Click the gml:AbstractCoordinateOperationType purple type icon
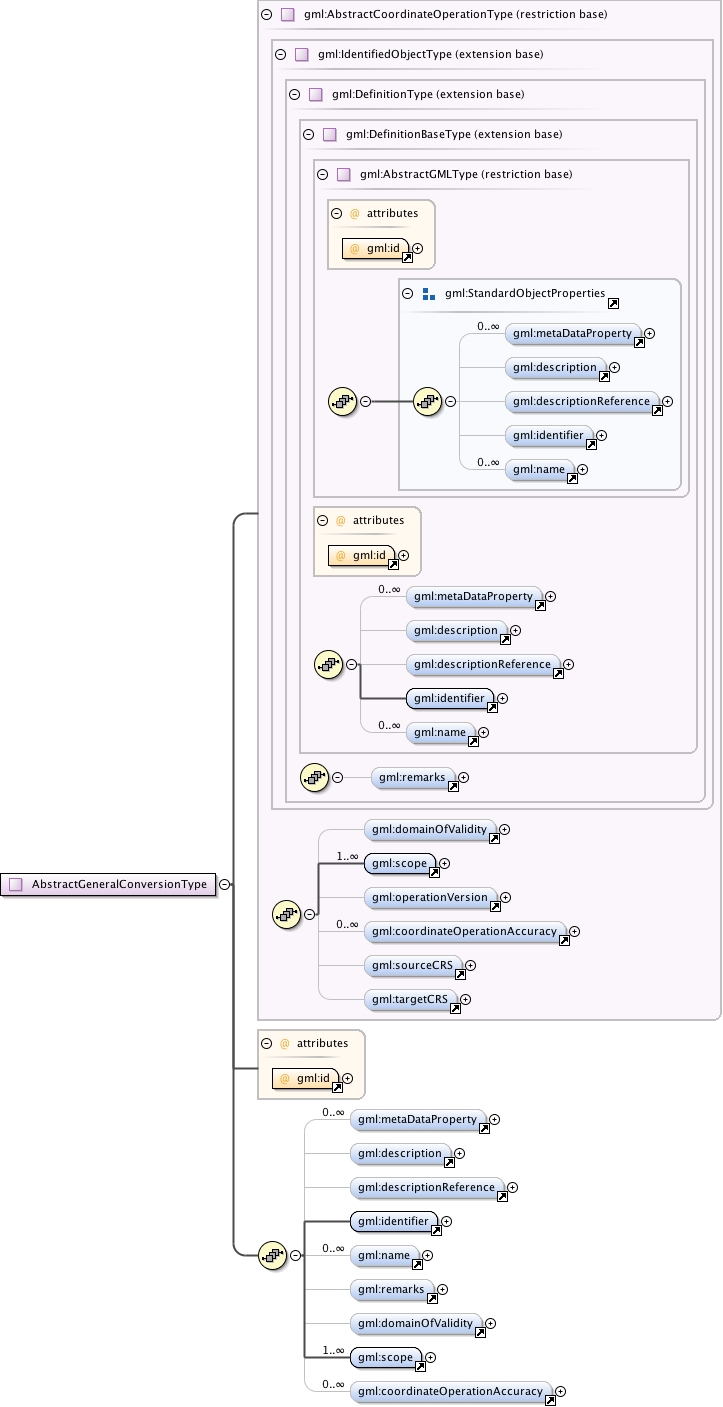The width and height of the screenshot is (723, 1407). point(288,14)
